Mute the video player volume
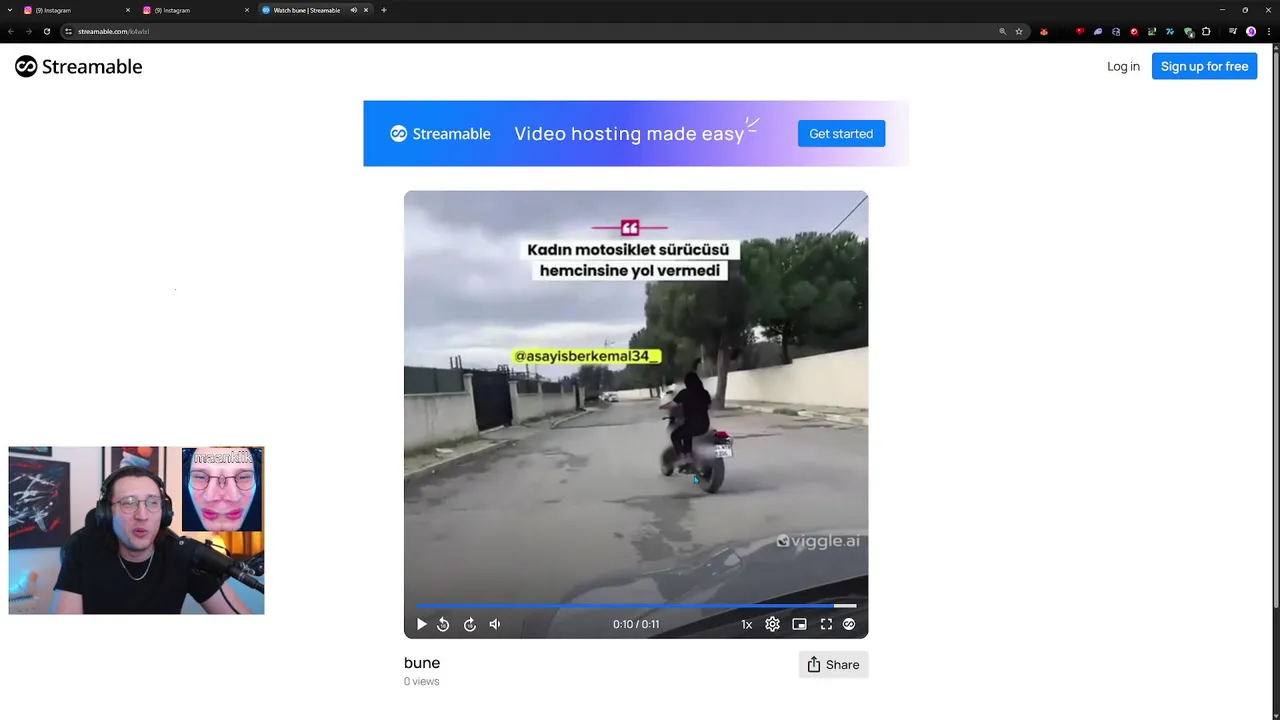1280x720 pixels. coord(495,624)
